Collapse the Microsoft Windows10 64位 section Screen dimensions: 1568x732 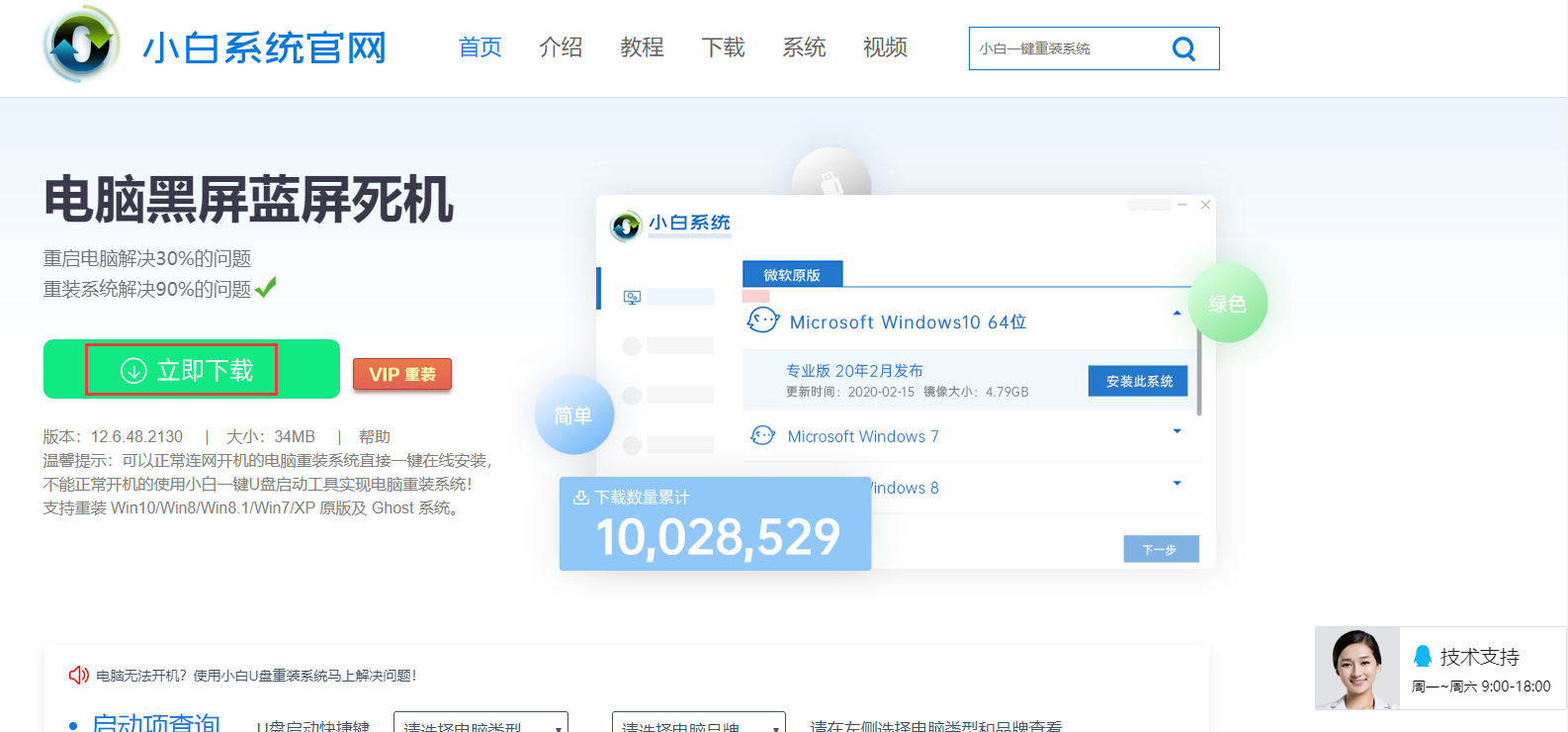1176,314
